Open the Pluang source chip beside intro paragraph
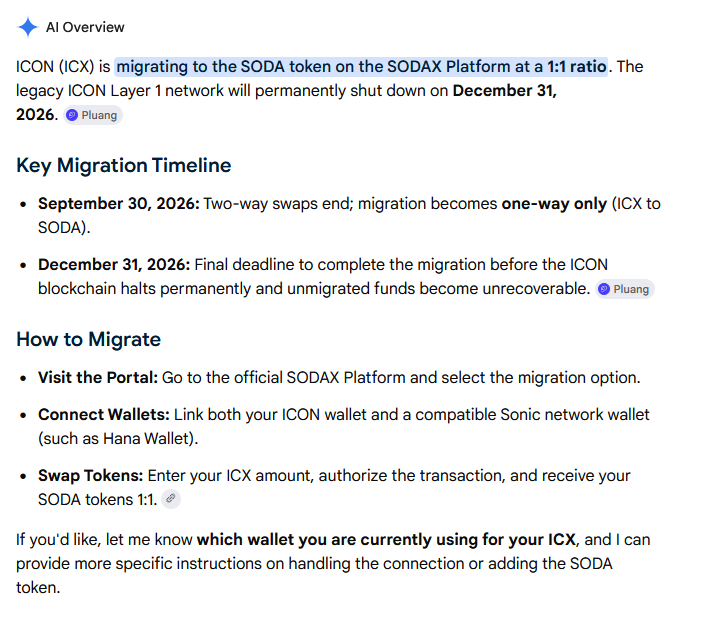 (x=93, y=115)
